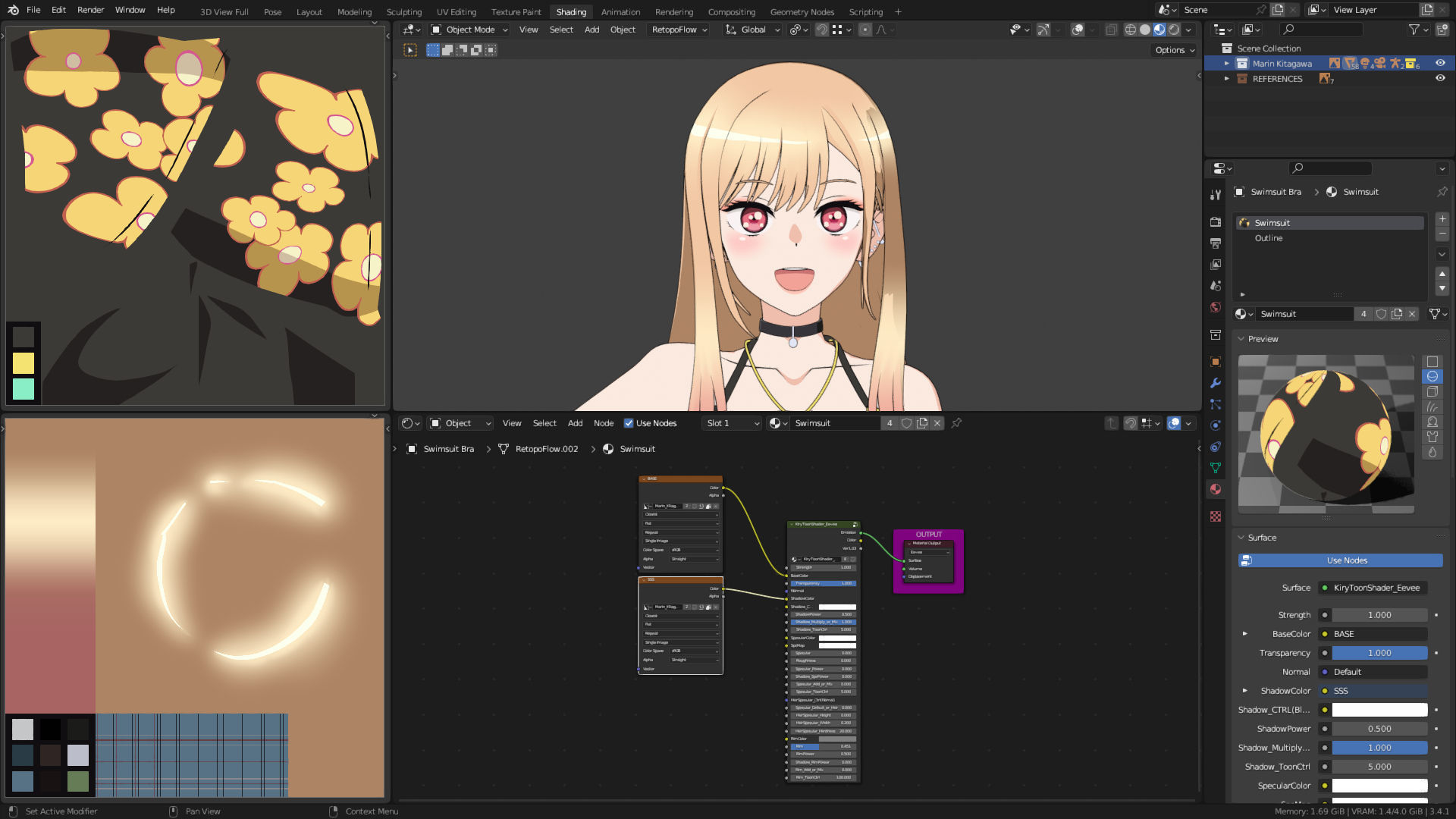Expand REFERENCES collection tree
This screenshot has height=819, width=1456.
1226,79
